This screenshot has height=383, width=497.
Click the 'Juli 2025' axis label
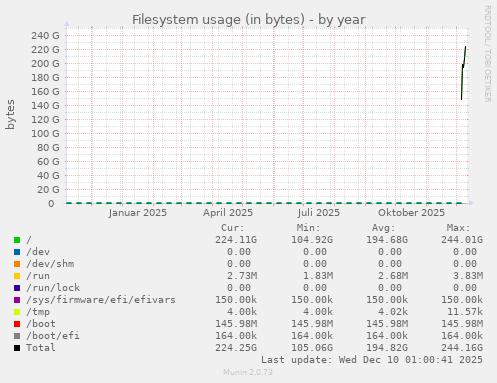pos(319,213)
